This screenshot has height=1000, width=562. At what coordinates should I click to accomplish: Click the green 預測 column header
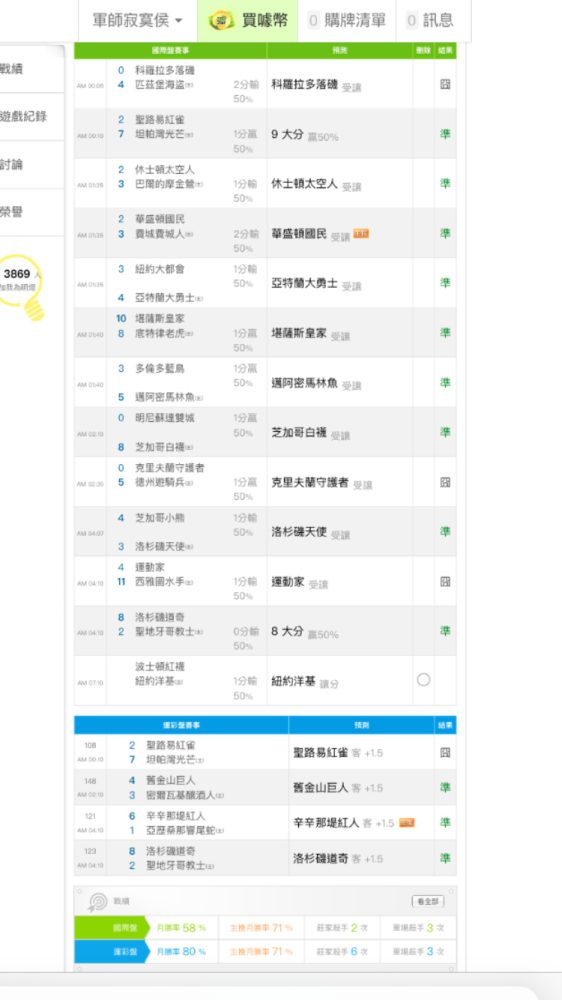pyautogui.click(x=340, y=50)
